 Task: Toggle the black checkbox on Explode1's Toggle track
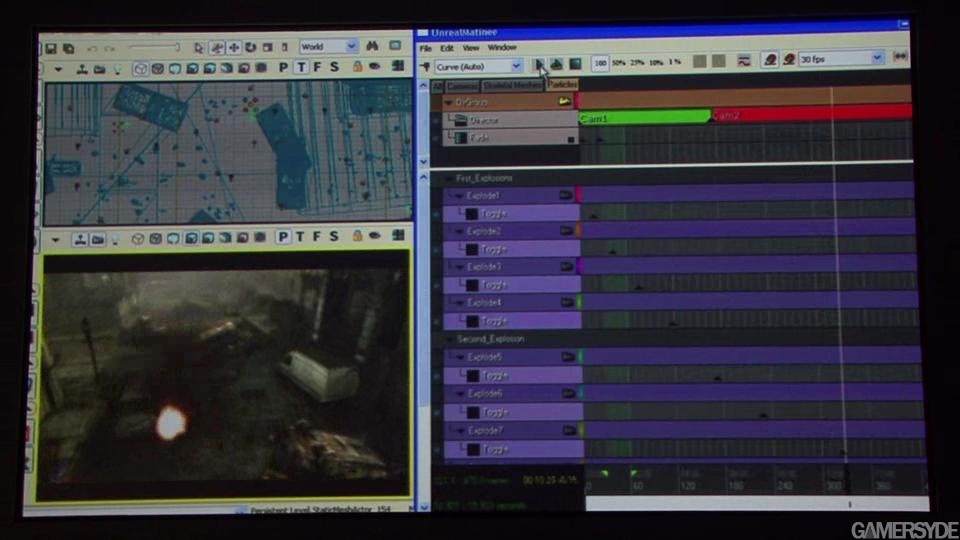(x=471, y=214)
